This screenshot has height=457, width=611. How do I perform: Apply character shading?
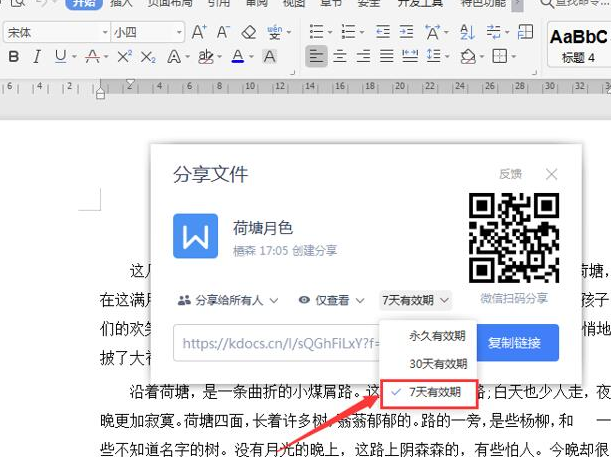(269, 57)
